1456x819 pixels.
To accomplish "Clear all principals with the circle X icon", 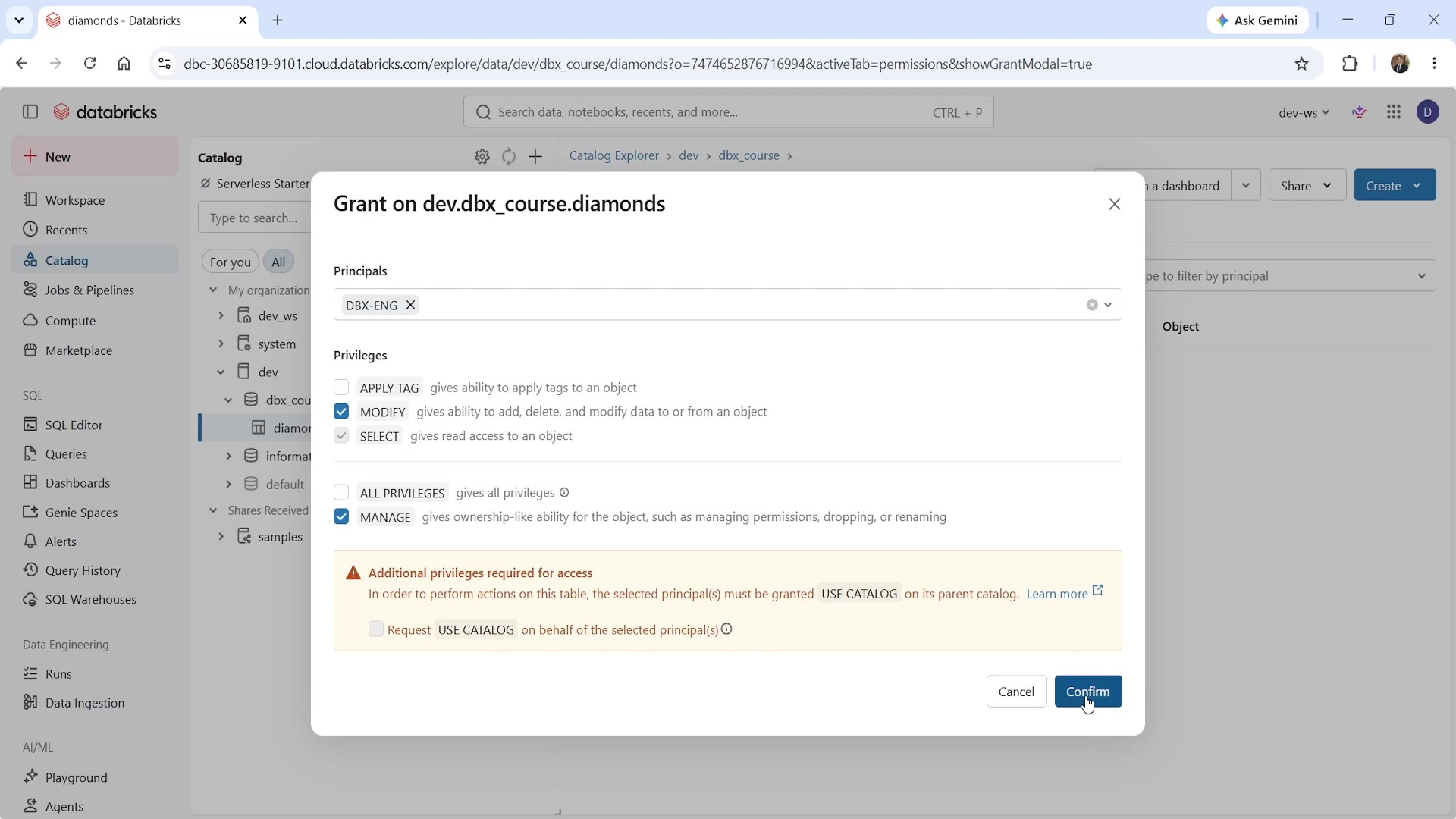I will pyautogui.click(x=1092, y=305).
